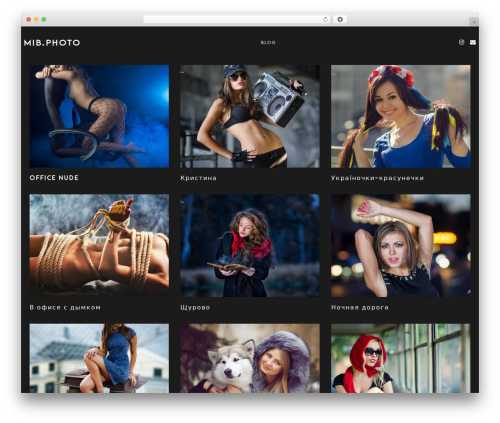Click the Кристина title link
The image size is (500, 423).
coord(198,178)
